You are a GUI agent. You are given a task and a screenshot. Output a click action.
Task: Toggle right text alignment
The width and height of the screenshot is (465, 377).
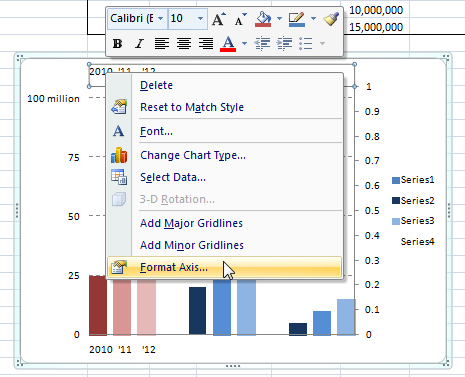(x=206, y=44)
